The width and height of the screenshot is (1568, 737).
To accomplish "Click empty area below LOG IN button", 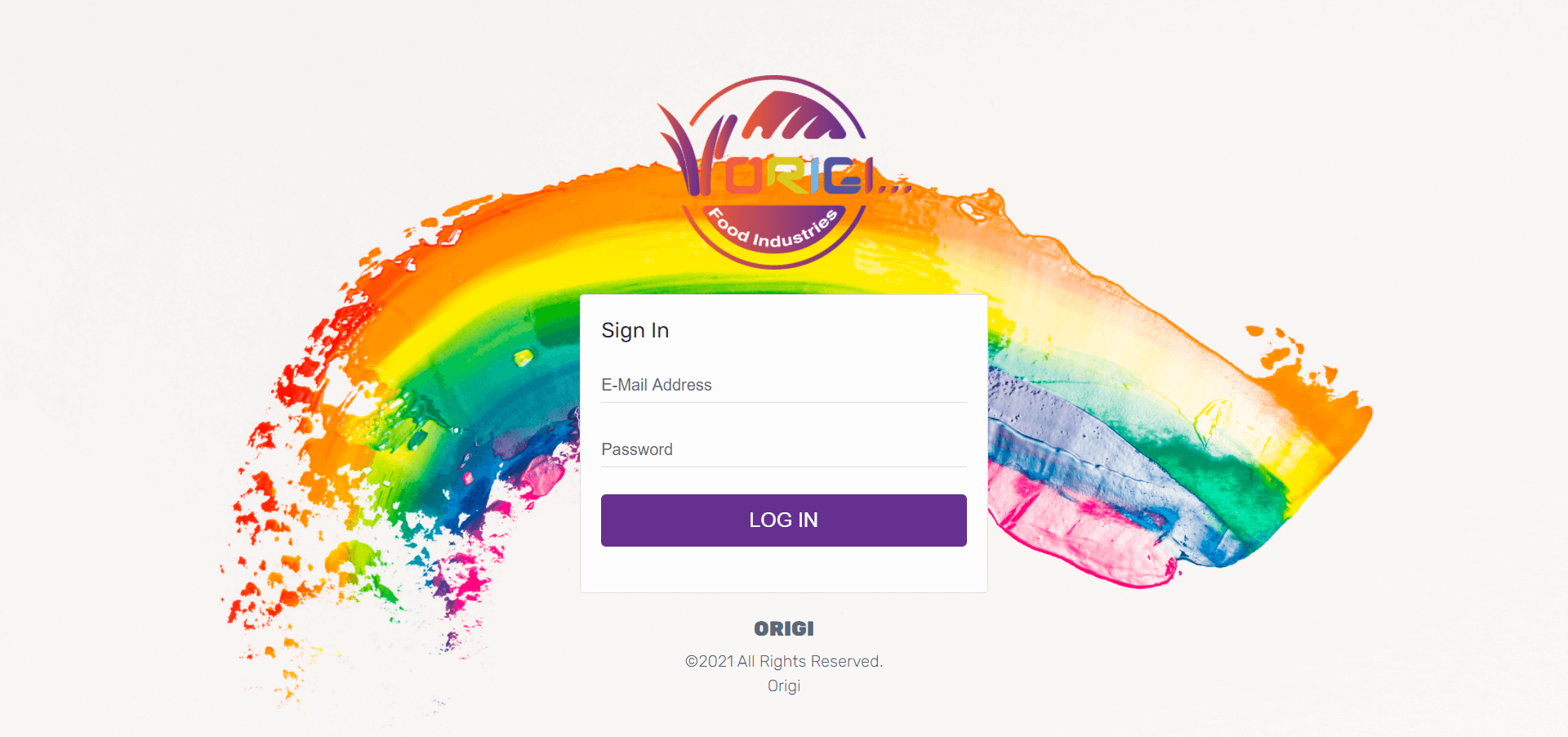I will tap(784, 569).
